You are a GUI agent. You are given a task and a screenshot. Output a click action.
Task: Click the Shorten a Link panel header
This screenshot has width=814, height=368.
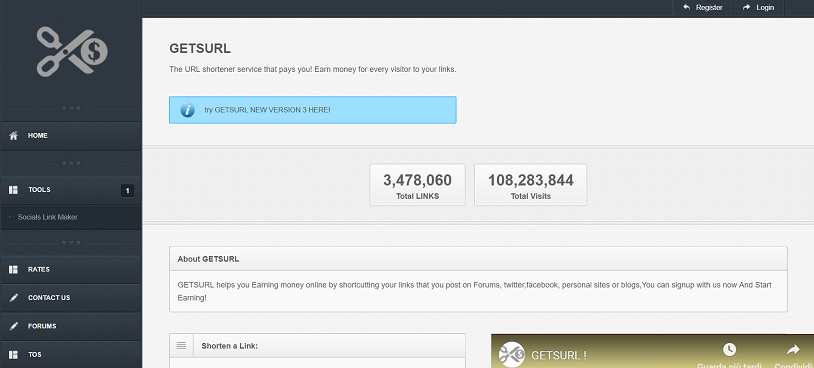pyautogui.click(x=317, y=346)
